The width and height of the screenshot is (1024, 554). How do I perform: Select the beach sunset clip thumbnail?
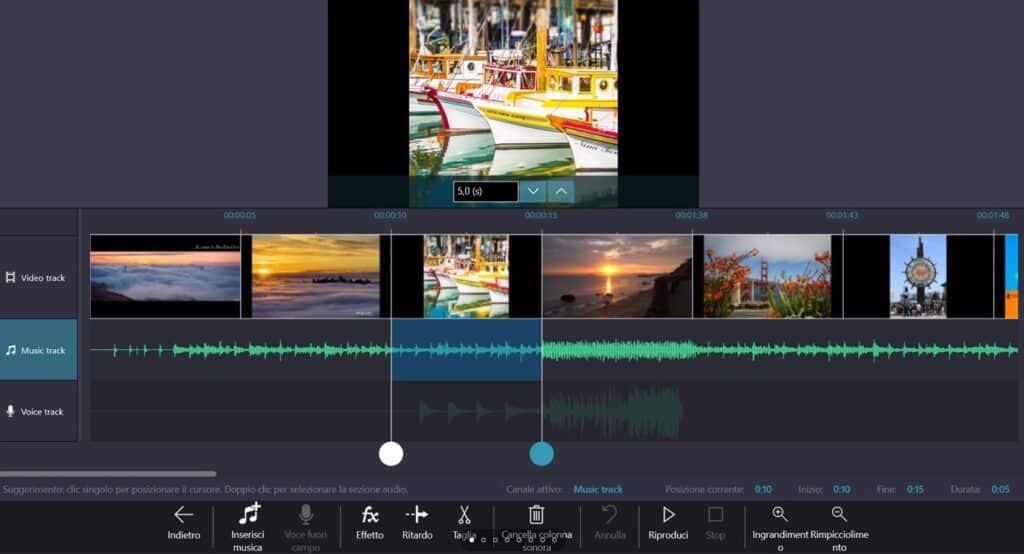pos(617,276)
